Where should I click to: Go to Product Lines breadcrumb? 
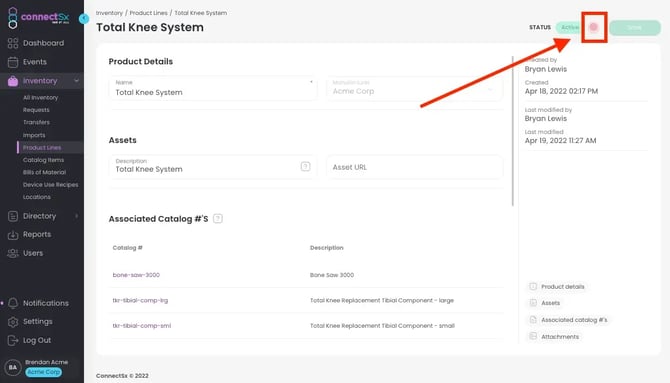[x=149, y=13]
